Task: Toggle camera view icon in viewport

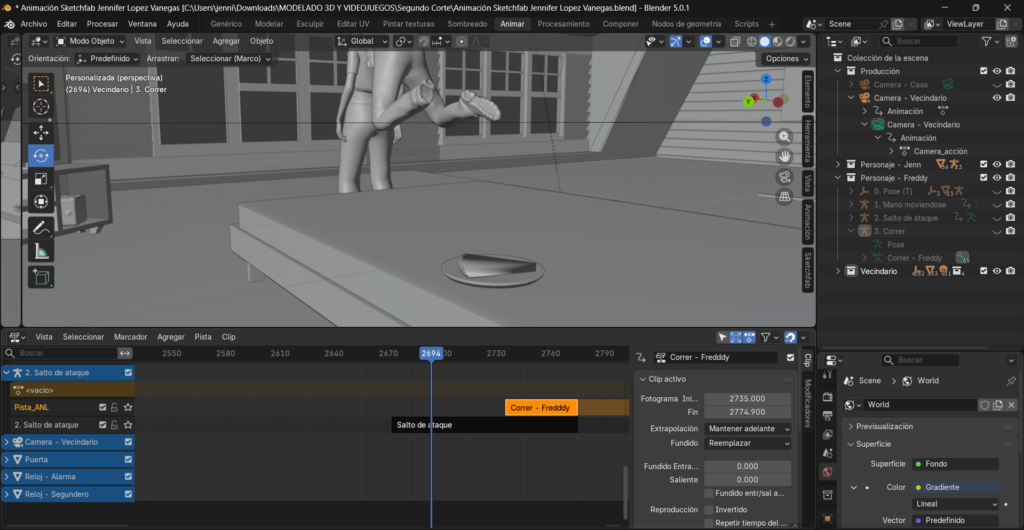Action: pyautogui.click(x=784, y=177)
